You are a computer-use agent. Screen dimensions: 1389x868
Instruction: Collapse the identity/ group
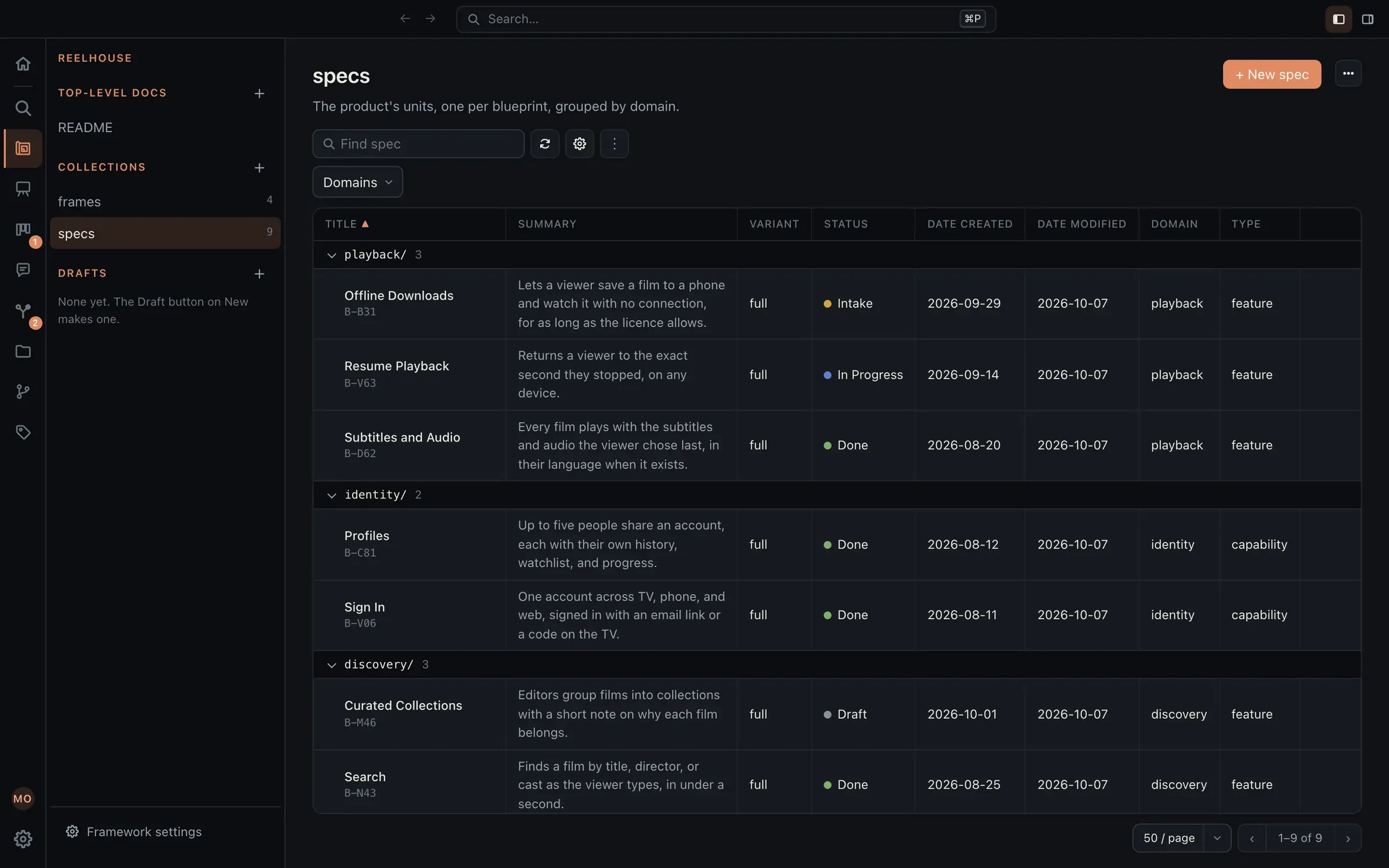(332, 495)
